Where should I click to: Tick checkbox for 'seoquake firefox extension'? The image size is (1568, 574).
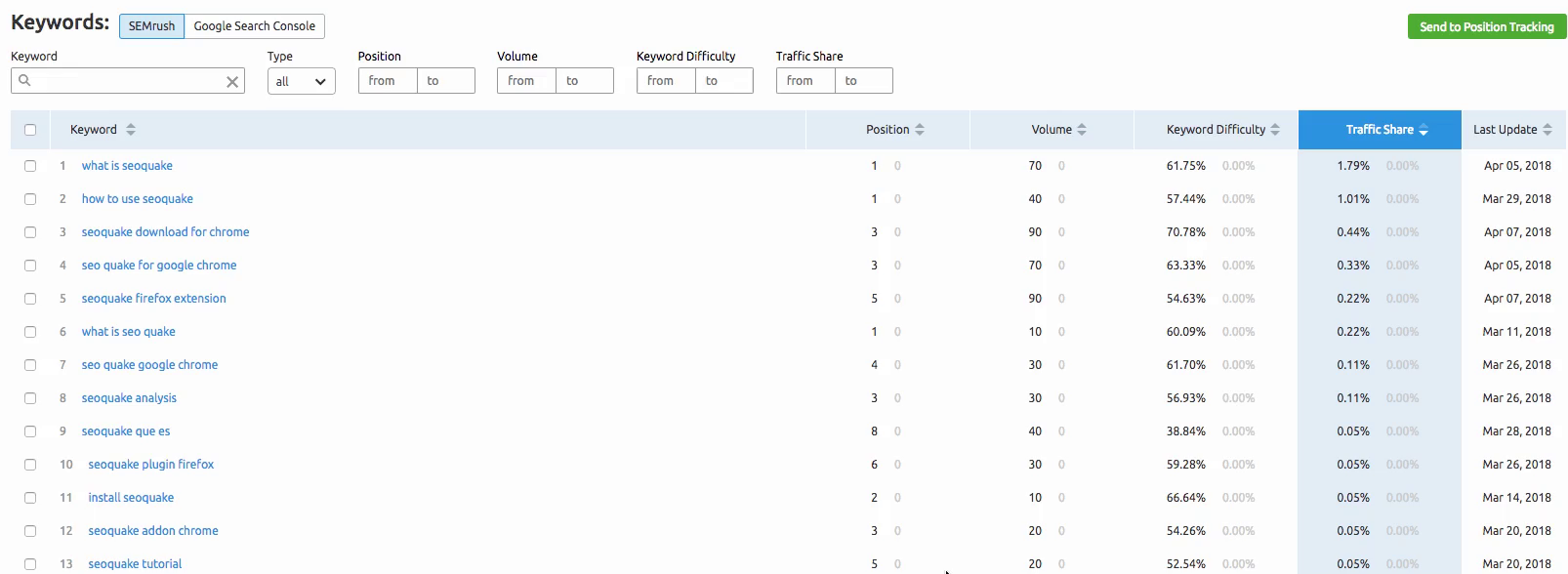(x=30, y=299)
